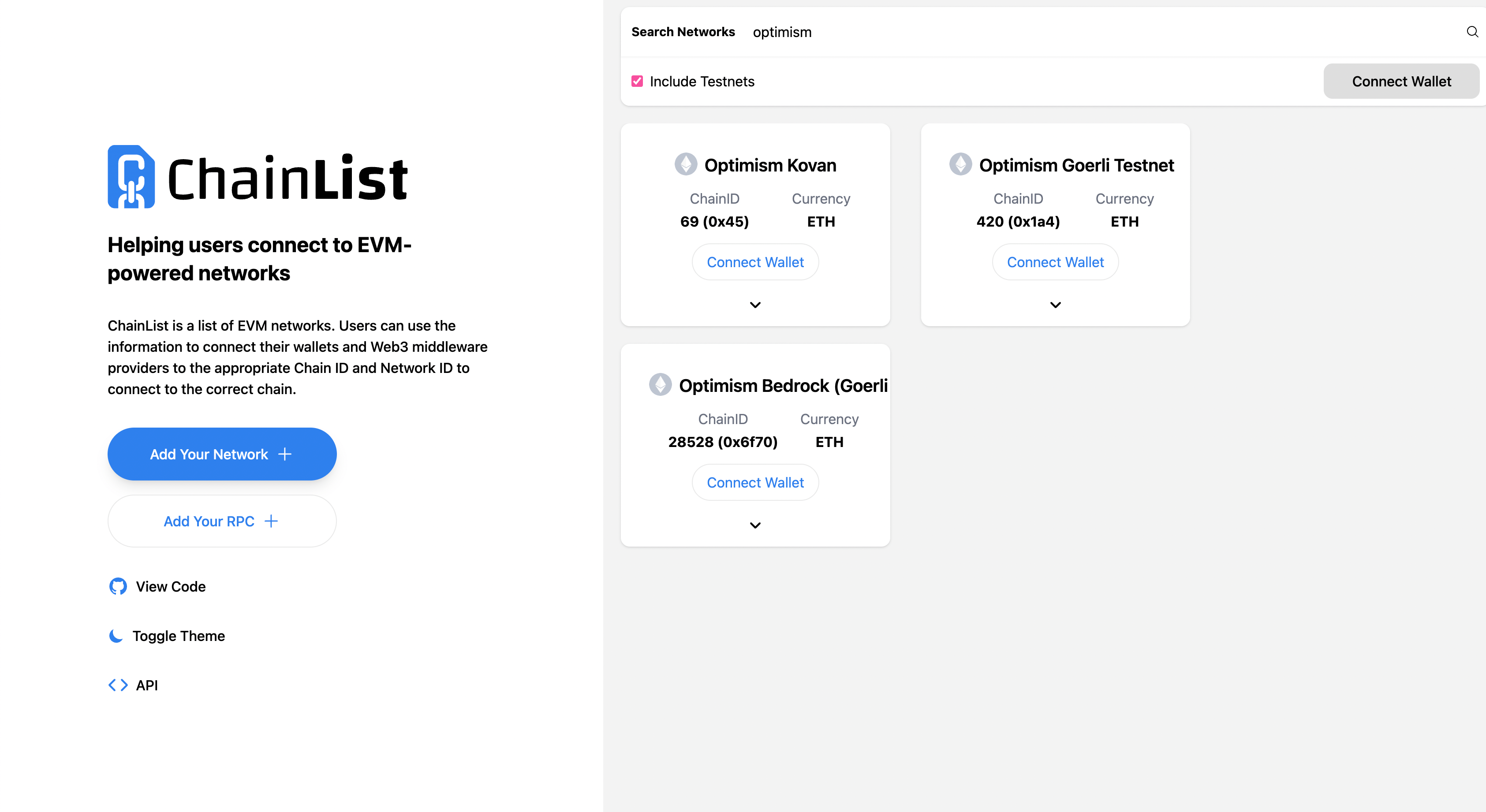Click the moon icon for theme
Image resolution: width=1486 pixels, height=812 pixels.
tap(116, 636)
